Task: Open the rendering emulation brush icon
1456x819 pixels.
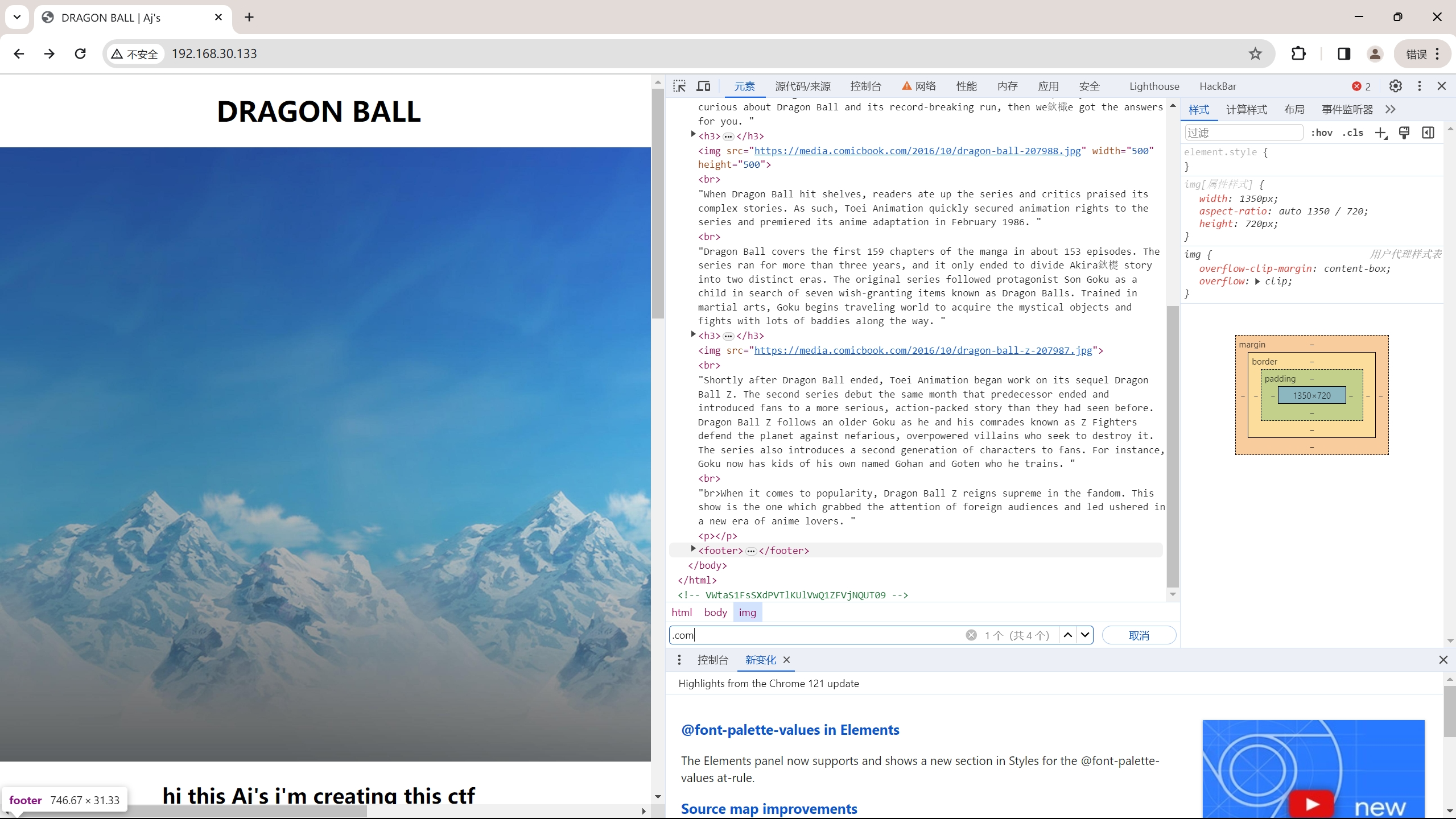Action: (x=1404, y=133)
